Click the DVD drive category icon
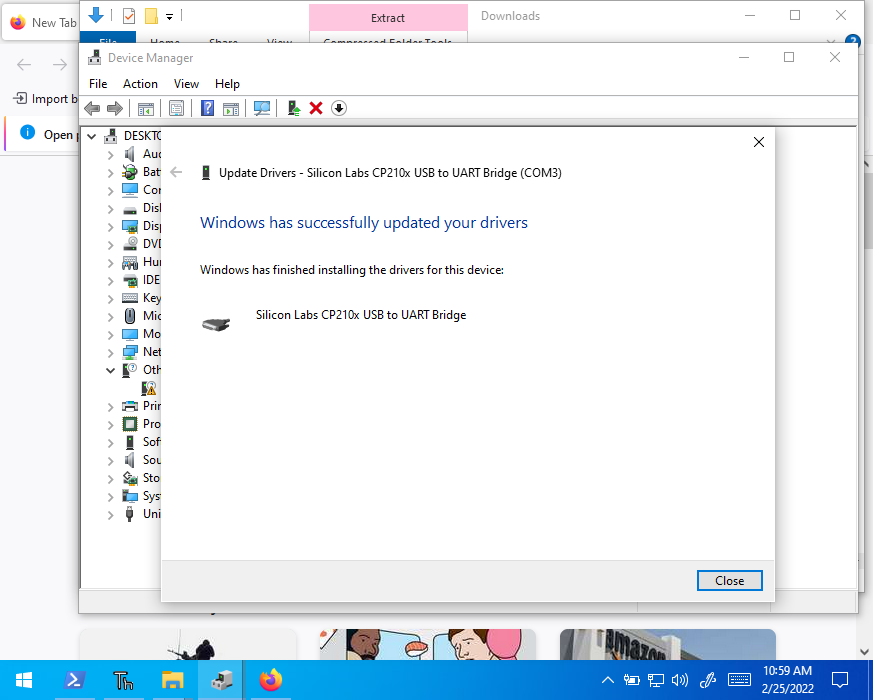Screen dimensions: 873x700 (130, 243)
